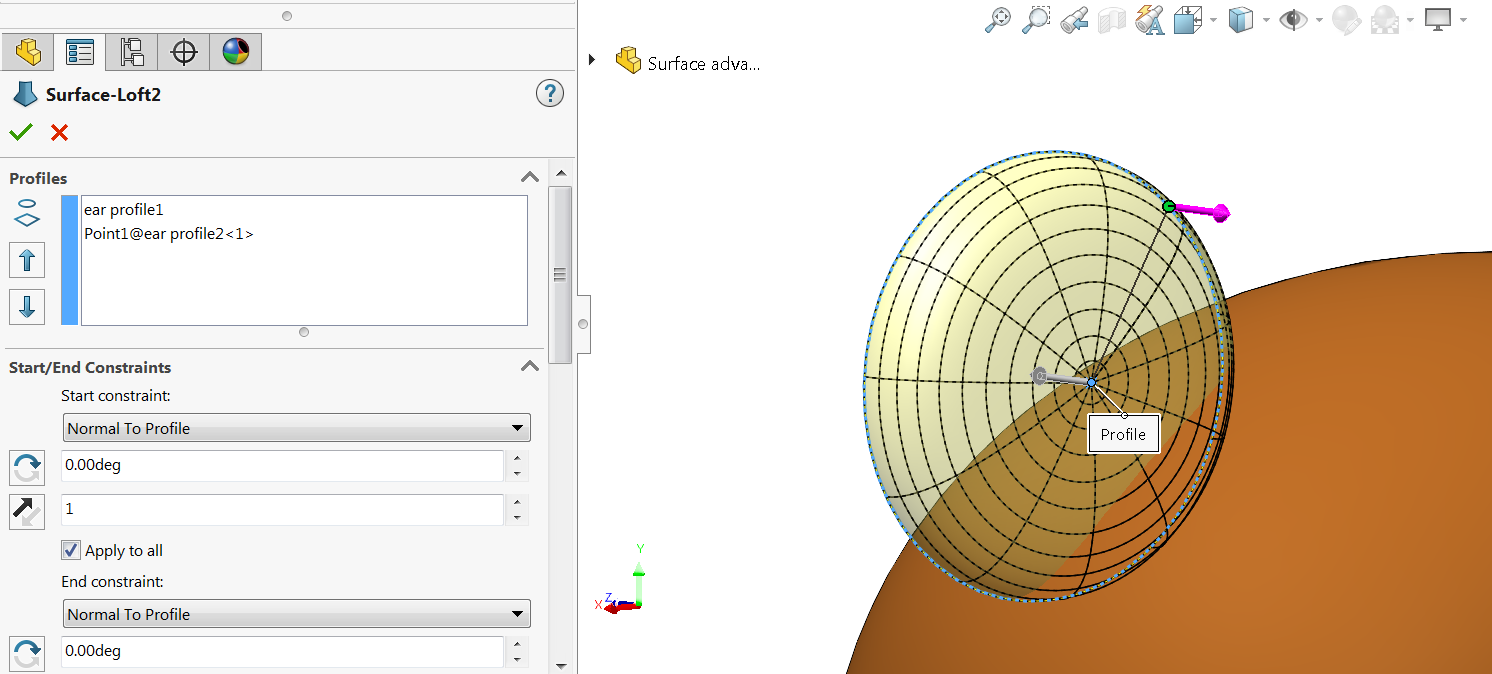Click the Zoom to Area icon
The image size is (1492, 674).
coord(1036,20)
